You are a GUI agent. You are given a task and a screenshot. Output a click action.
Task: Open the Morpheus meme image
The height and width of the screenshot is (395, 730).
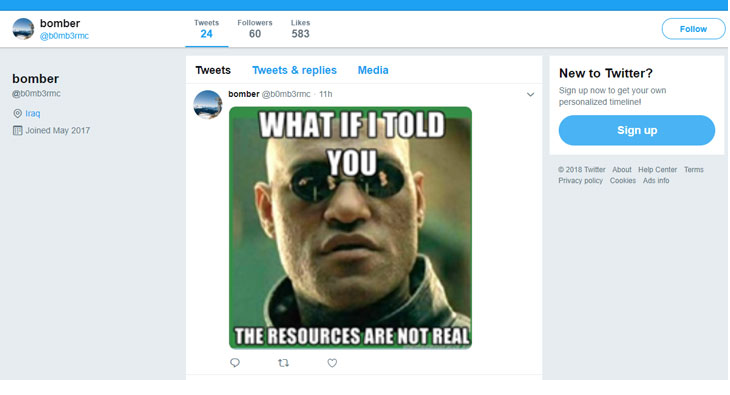click(351, 228)
